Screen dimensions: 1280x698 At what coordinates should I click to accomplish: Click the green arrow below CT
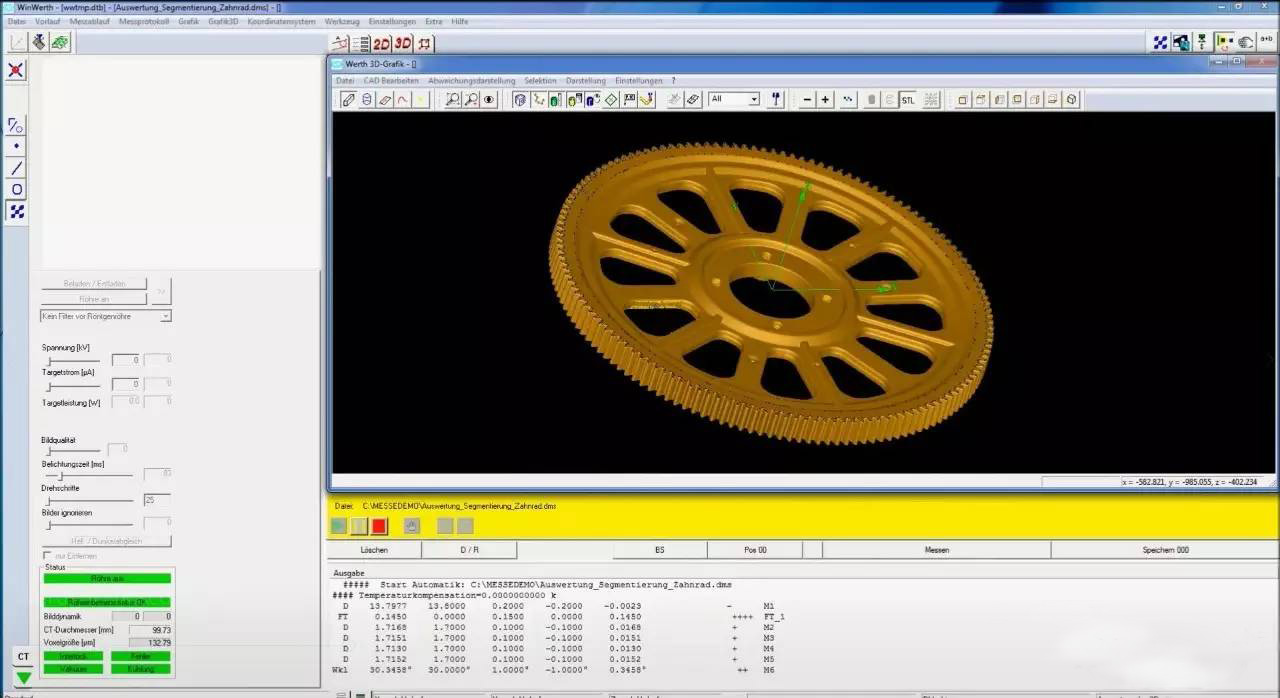[23, 678]
